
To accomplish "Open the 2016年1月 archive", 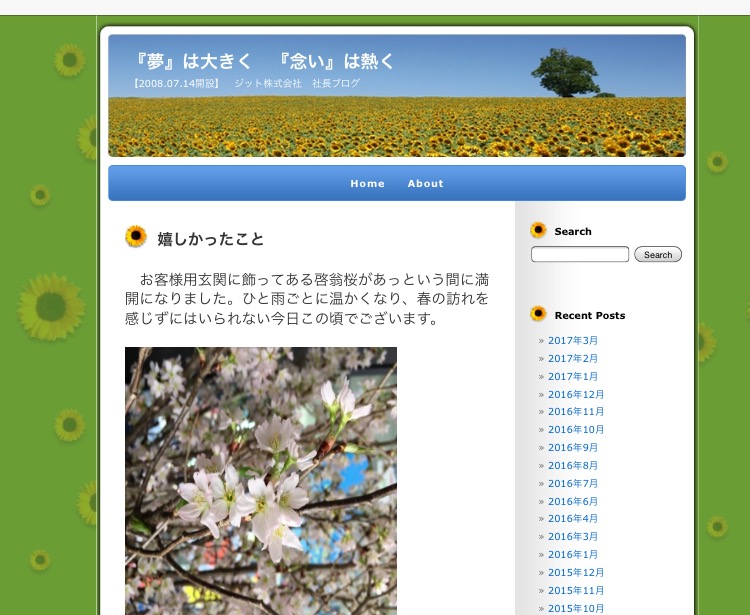I will [573, 555].
